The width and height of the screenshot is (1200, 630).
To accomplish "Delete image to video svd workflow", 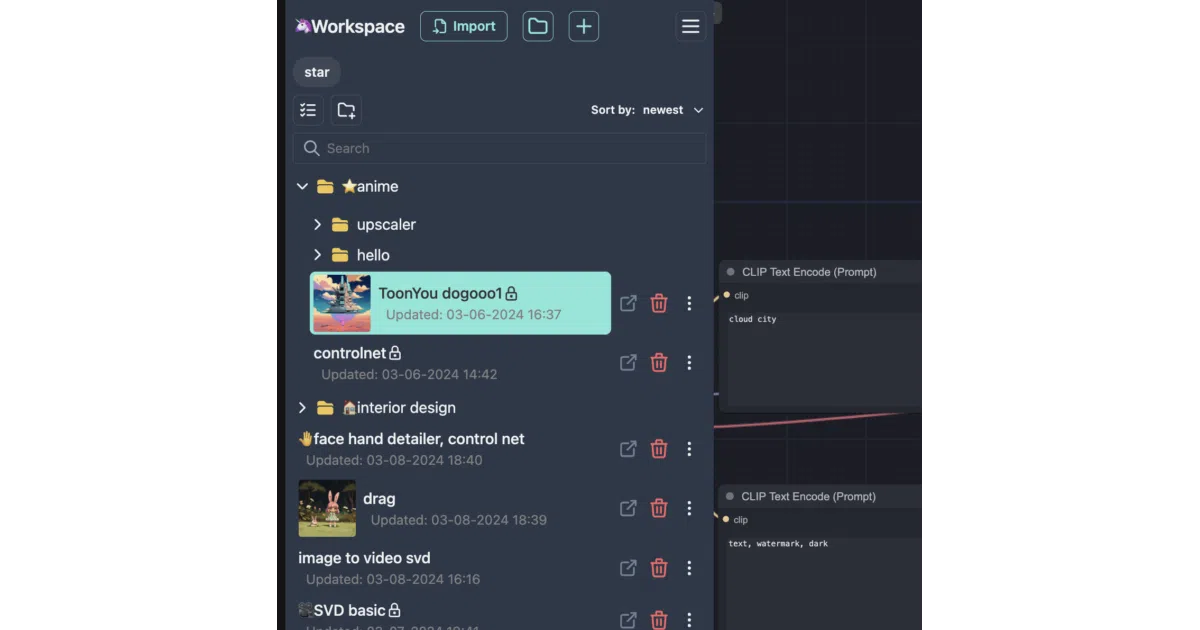I will [659, 568].
